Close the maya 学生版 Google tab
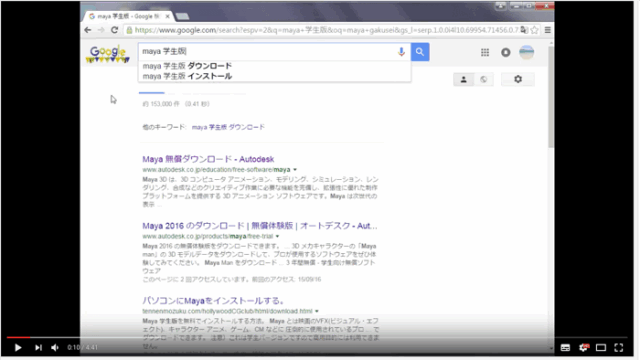Viewport: 640px width, 360px height. (x=167, y=16)
